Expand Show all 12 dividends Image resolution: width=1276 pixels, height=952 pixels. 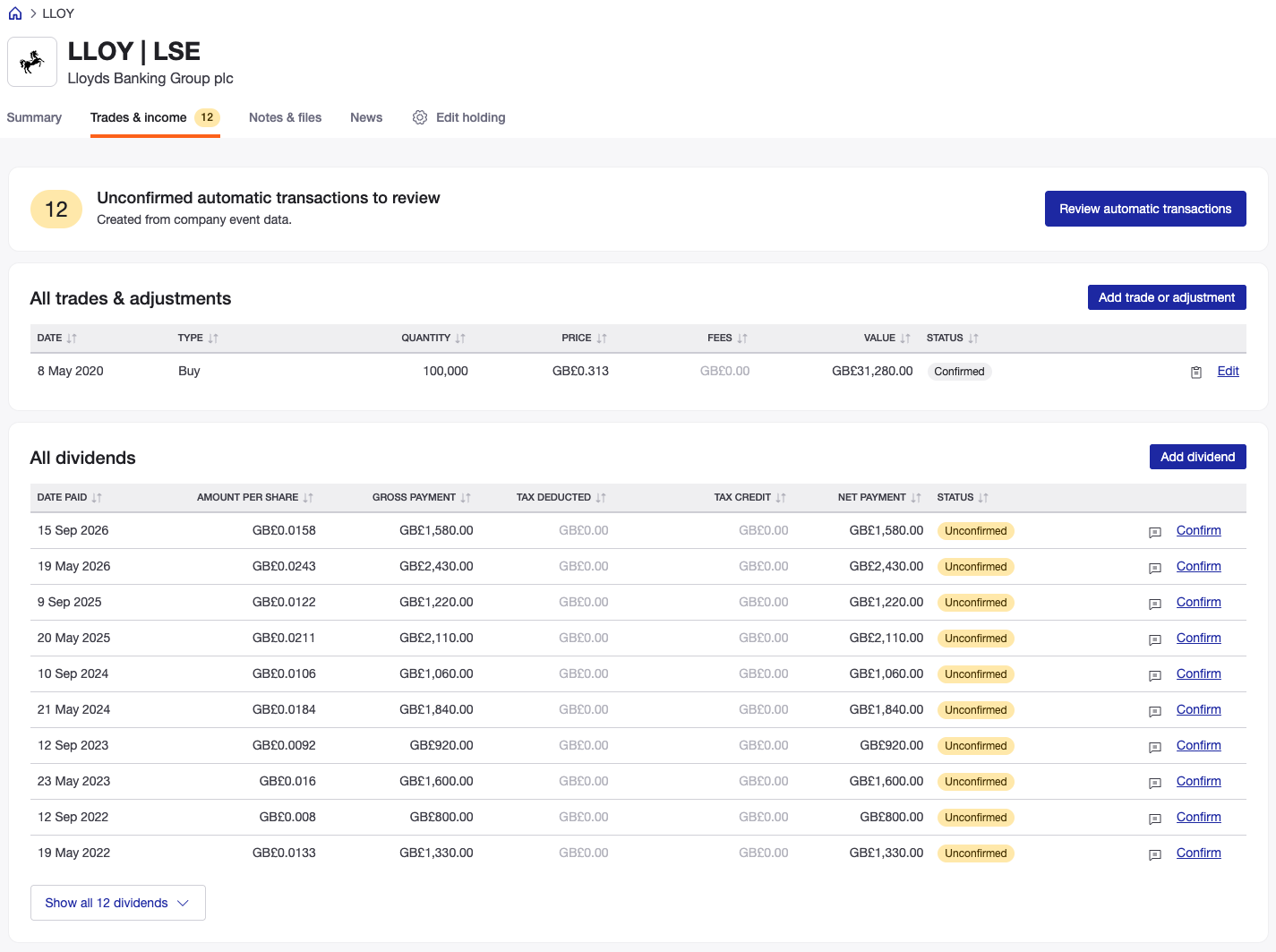118,903
